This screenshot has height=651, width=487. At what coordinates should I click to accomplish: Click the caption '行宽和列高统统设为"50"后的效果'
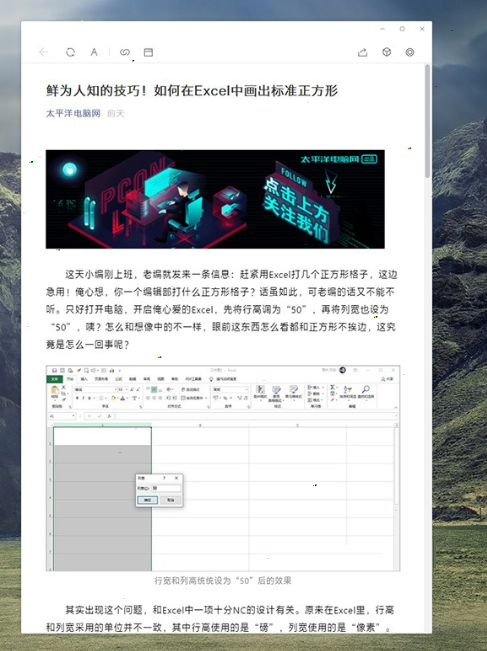coord(223,580)
